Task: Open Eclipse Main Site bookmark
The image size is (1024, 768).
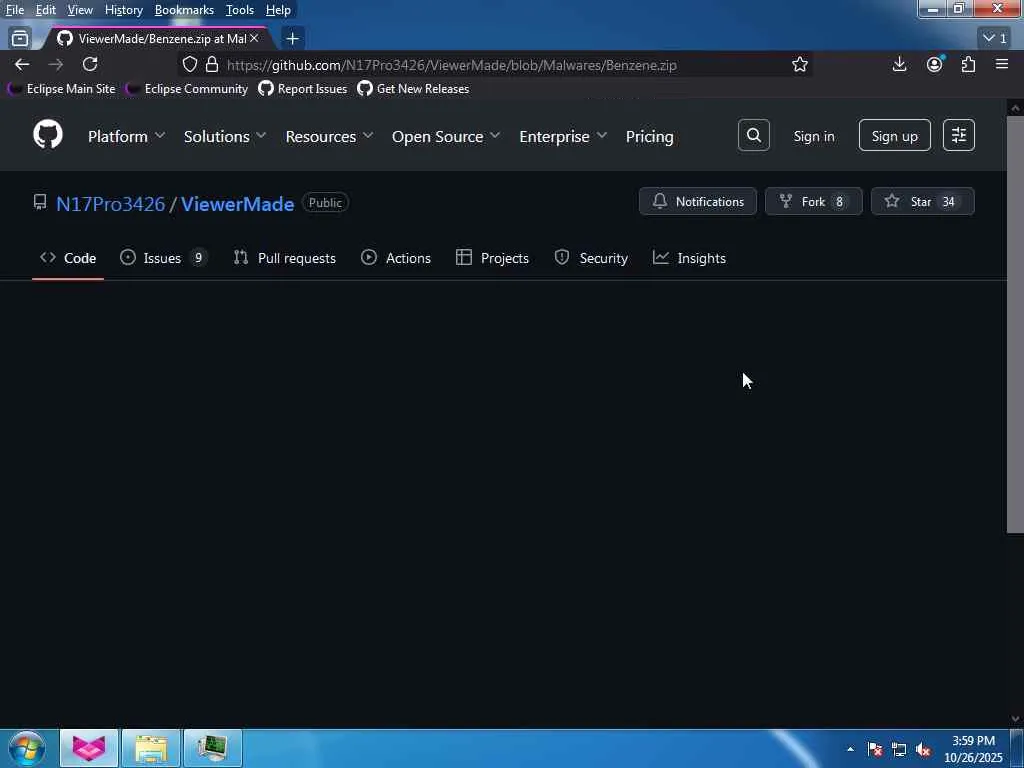Action: point(61,89)
